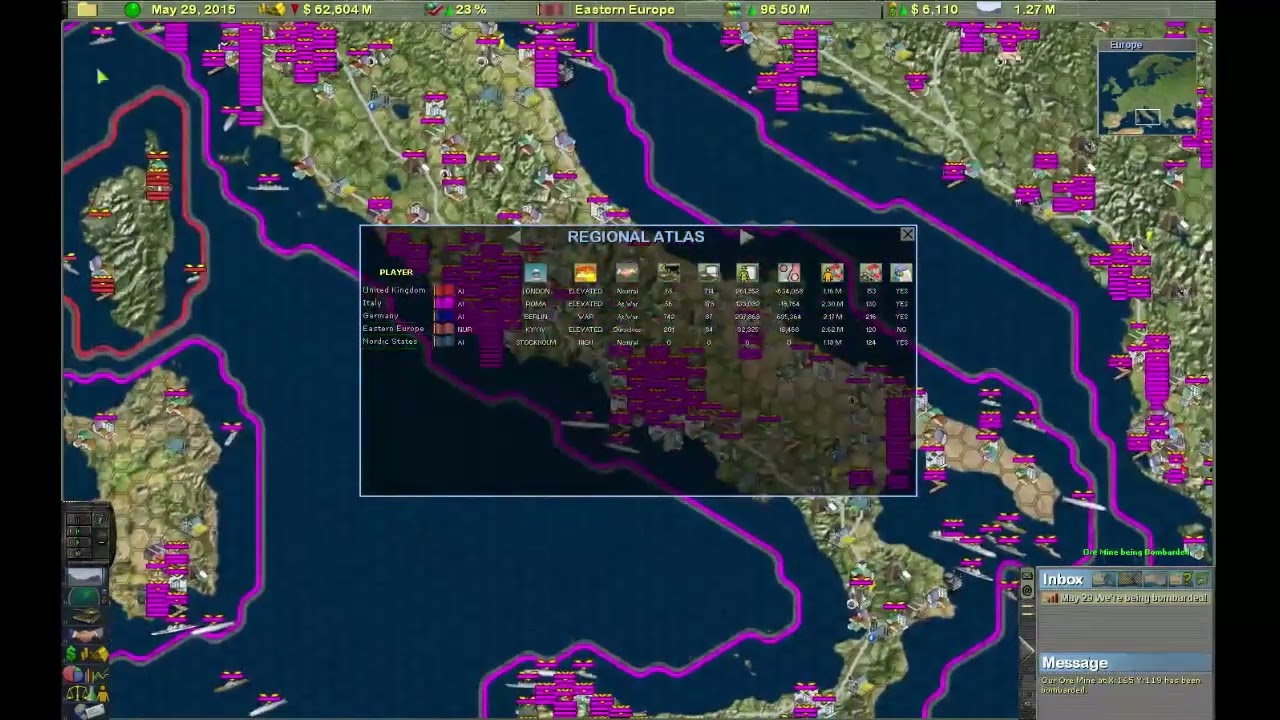Screen dimensions: 1280x720
Task: Open the folder menu icon in top bar
Action: [x=87, y=10]
